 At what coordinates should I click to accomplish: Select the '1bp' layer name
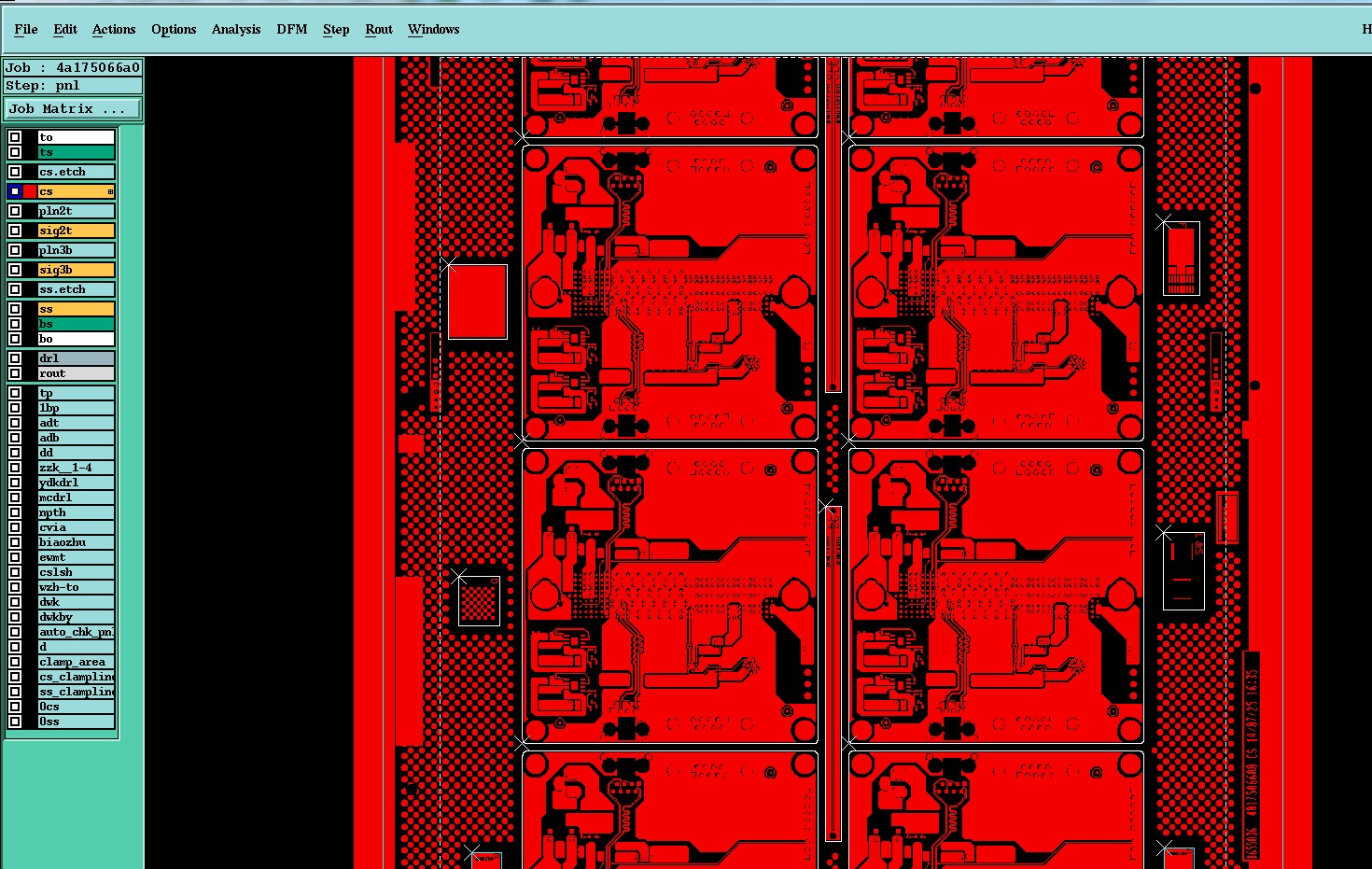(x=76, y=408)
